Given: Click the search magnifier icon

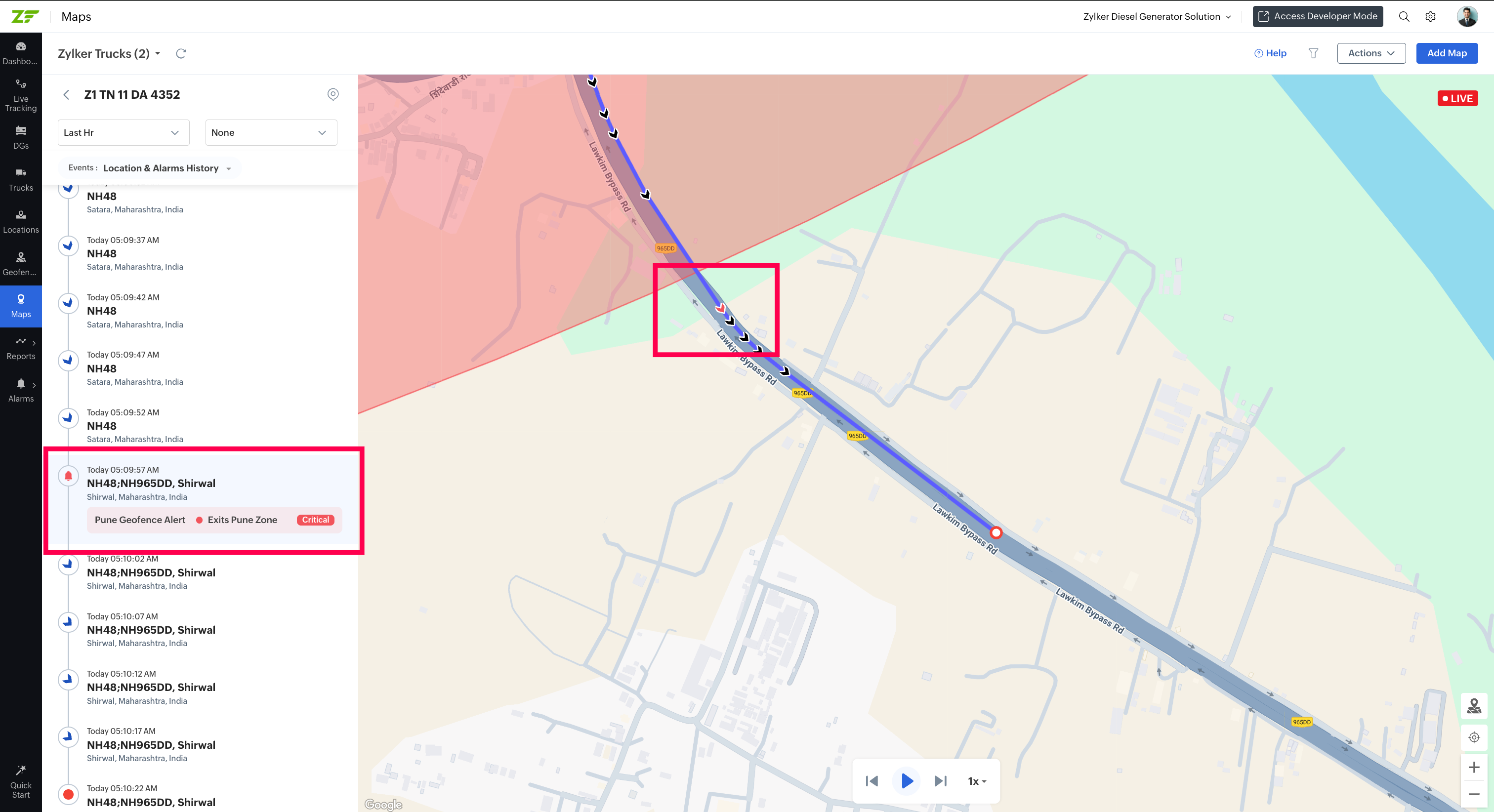Looking at the screenshot, I should [x=1404, y=16].
